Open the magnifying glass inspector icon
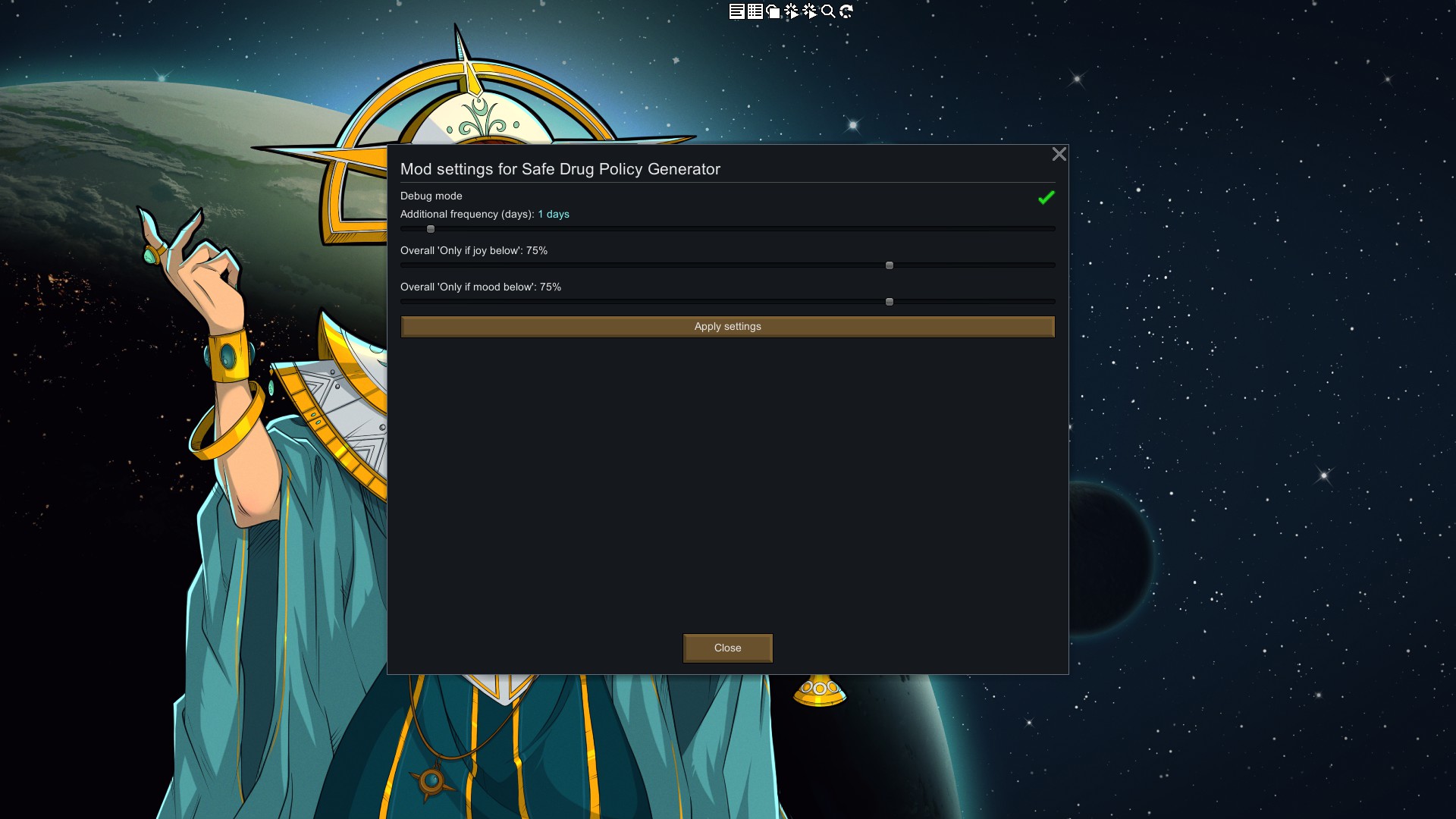The image size is (1456, 819). click(827, 11)
